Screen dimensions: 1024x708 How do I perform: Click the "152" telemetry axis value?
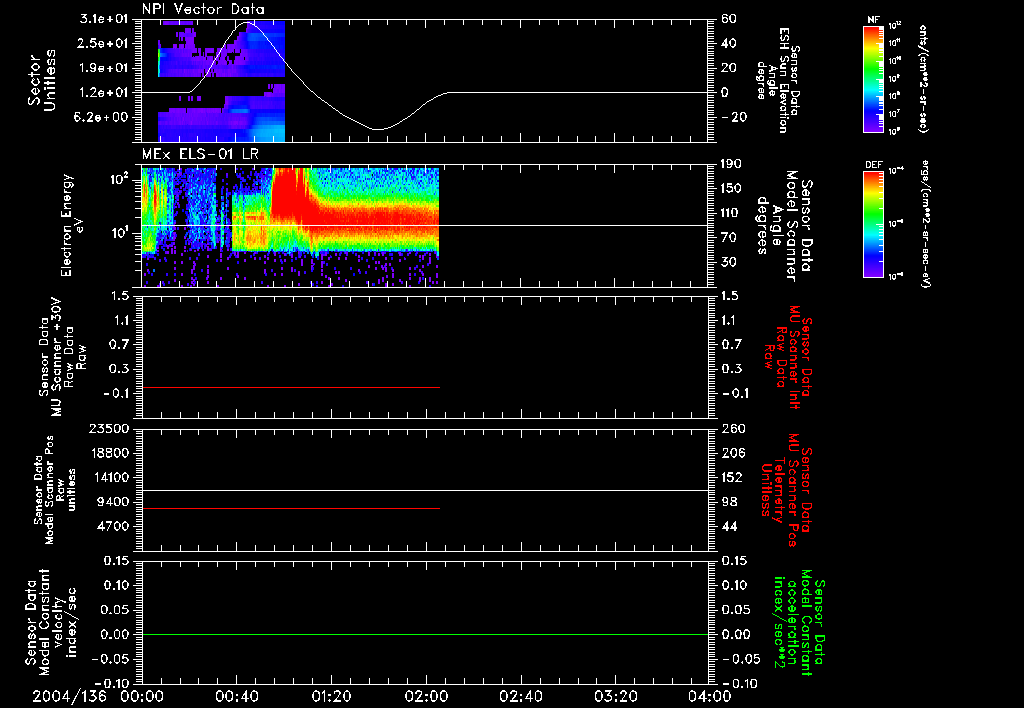732,477
